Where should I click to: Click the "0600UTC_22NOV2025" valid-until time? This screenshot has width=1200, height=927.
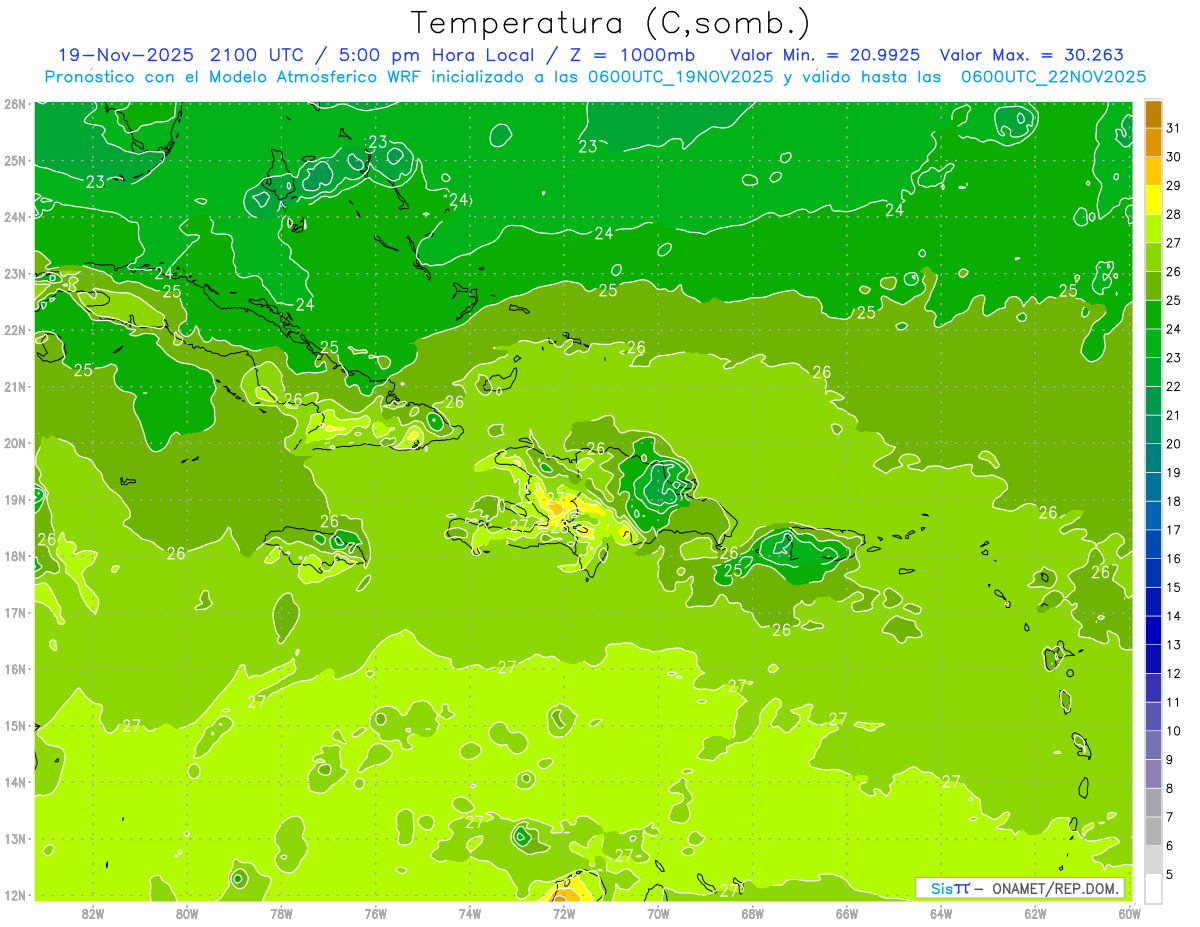point(1053,76)
